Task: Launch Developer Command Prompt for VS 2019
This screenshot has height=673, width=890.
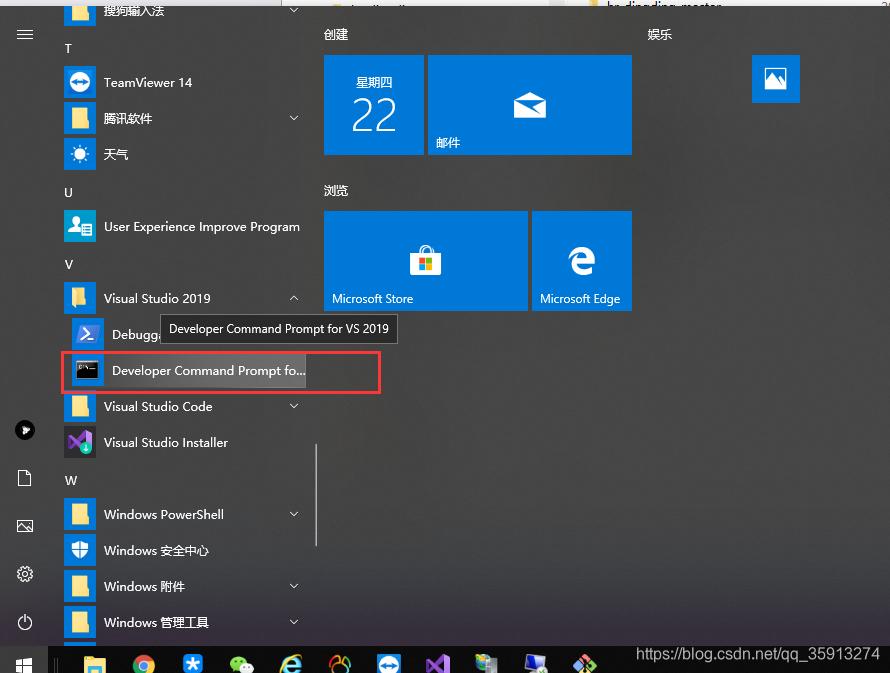Action: (188, 371)
